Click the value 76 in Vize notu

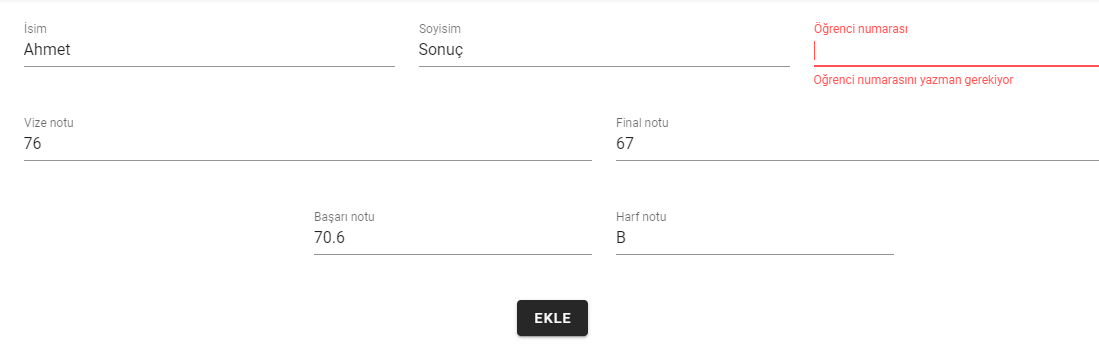[x=32, y=144]
